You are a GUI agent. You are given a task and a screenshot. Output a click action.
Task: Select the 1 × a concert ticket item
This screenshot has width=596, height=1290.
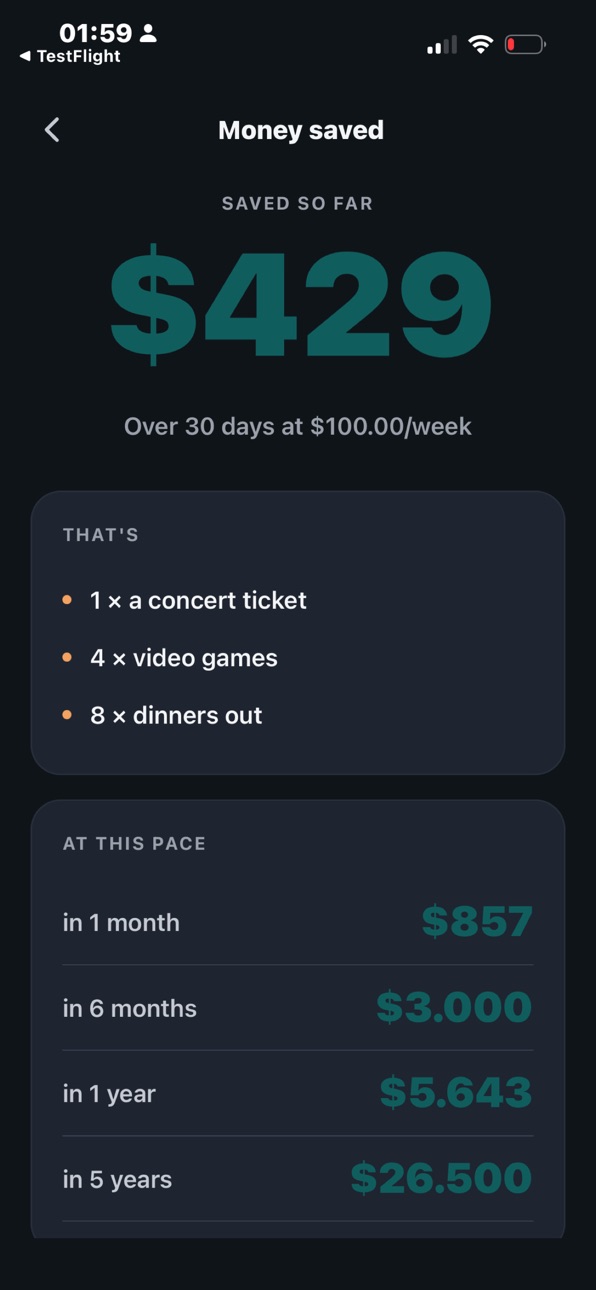coord(198,600)
